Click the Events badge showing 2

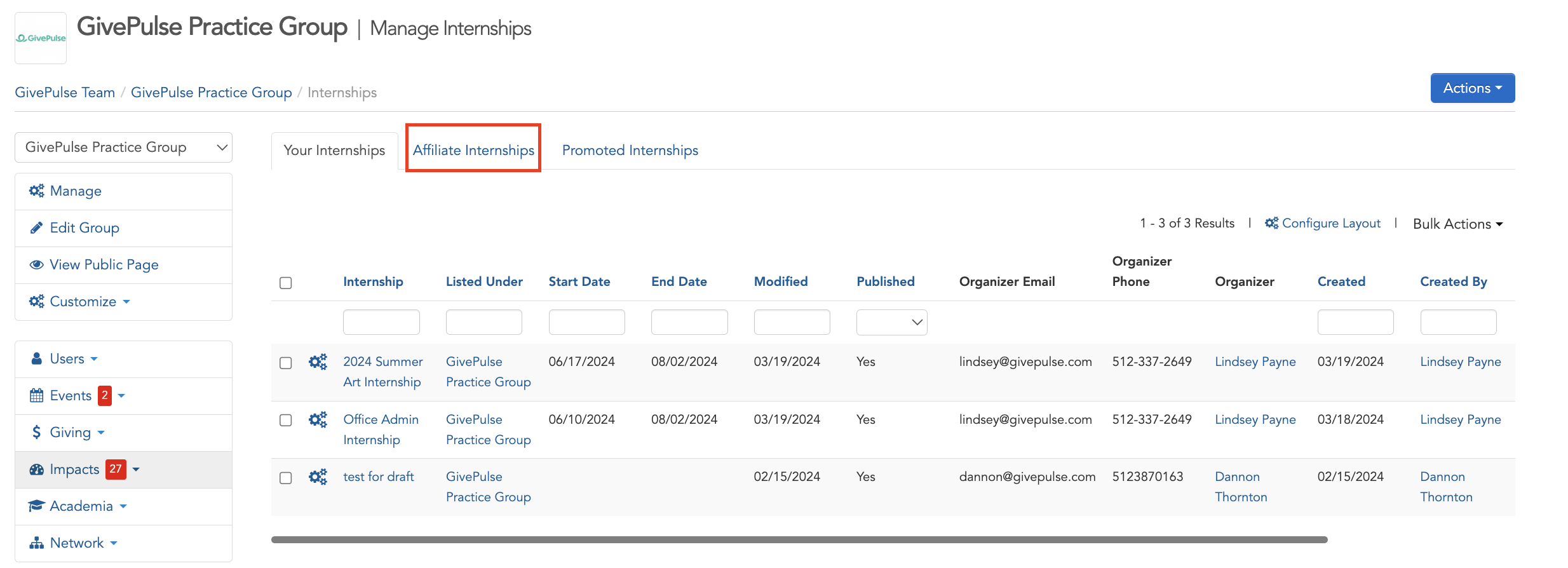click(105, 395)
